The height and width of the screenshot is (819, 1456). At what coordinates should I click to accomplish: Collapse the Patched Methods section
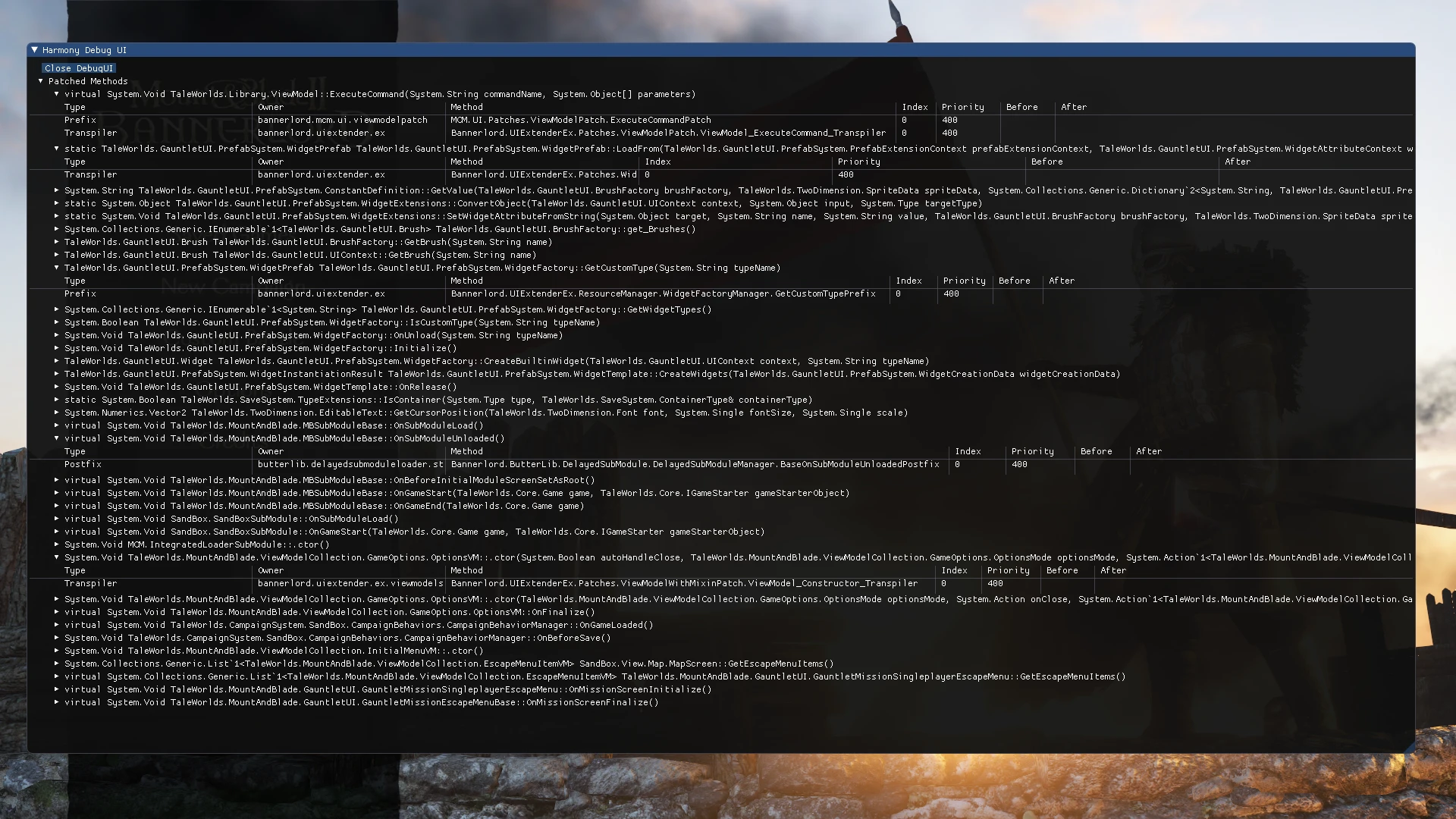pos(42,81)
